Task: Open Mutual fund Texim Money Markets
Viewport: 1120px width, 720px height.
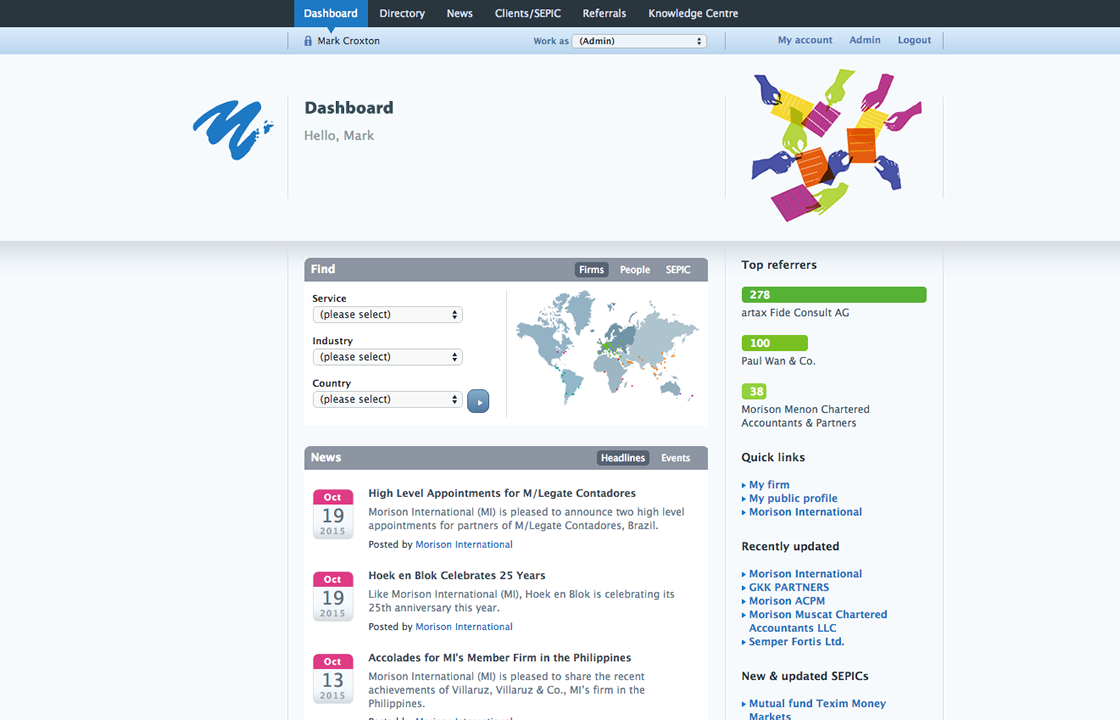Action: [x=817, y=710]
